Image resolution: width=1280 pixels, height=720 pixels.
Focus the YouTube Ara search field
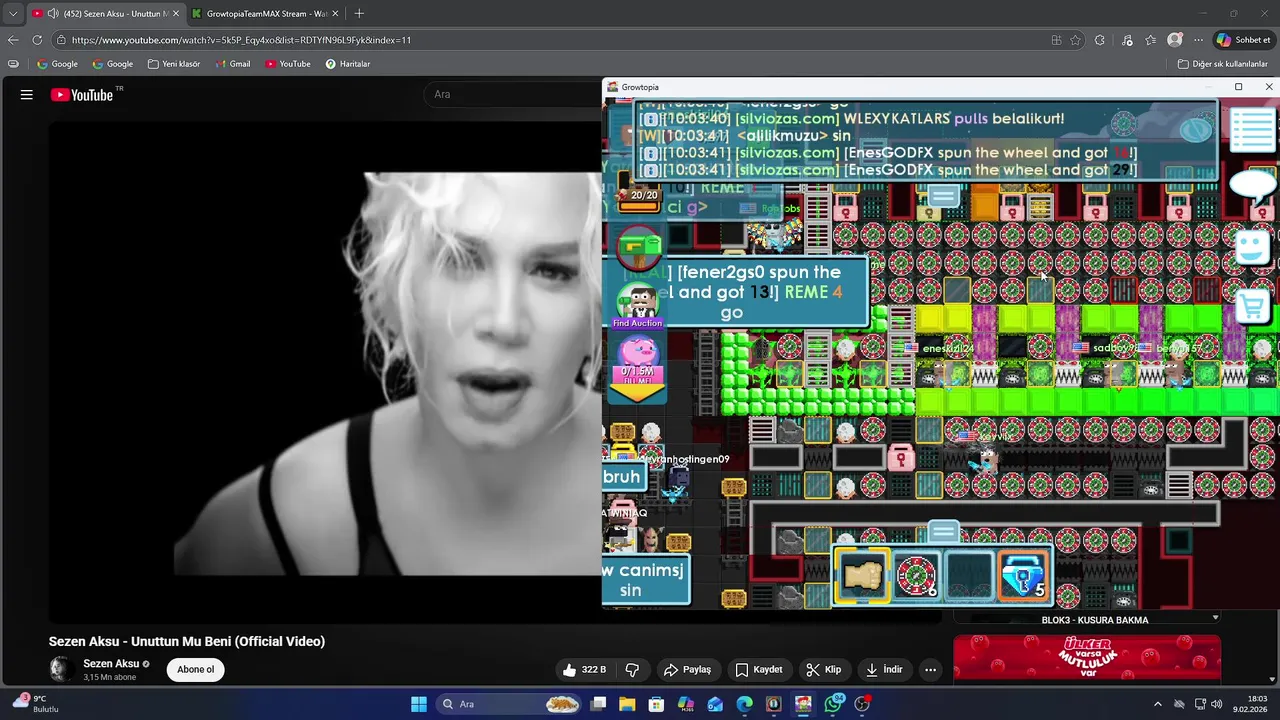[x=510, y=94]
